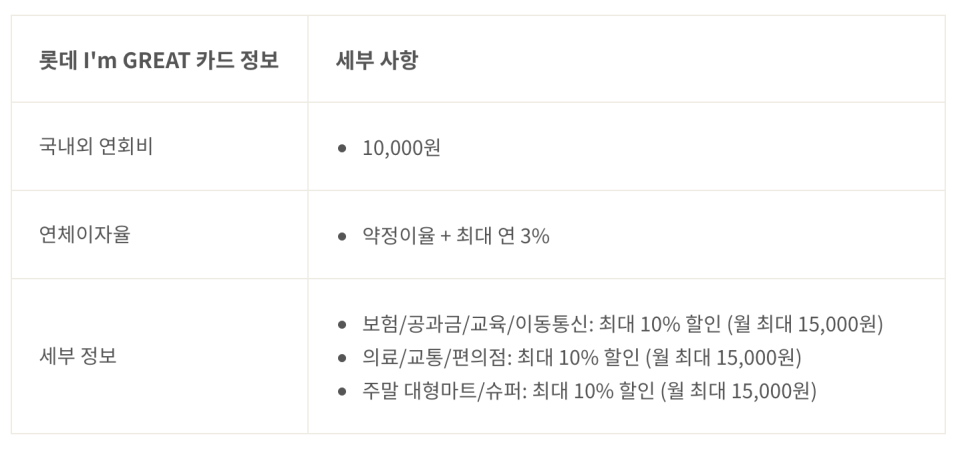Click the 보험/공과금/교육/이동통신 discount line
Image resolution: width=966 pixels, height=457 pixels.
623,324
